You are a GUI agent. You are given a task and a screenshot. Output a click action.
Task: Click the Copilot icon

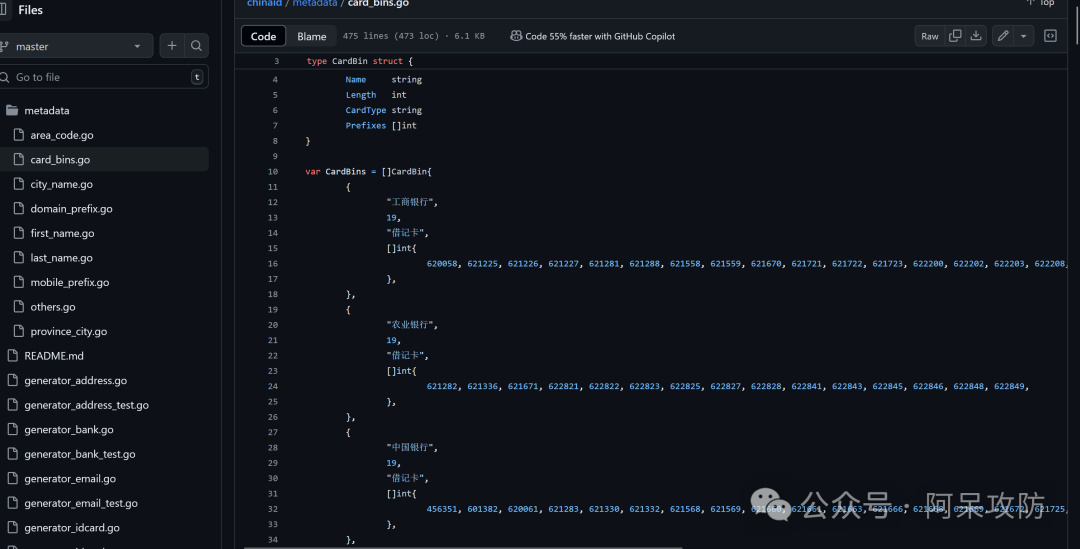516,36
